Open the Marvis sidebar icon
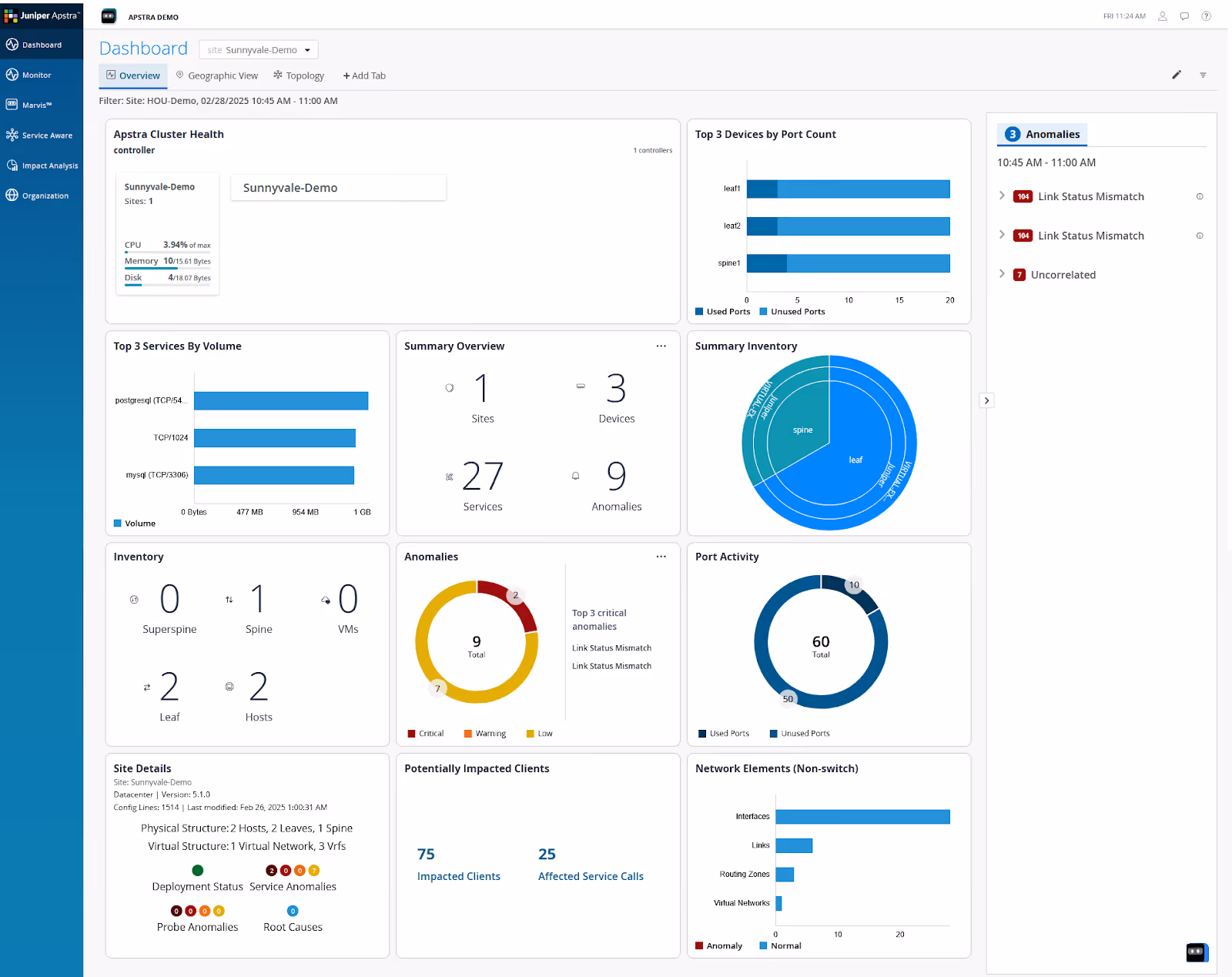Viewport: 1232px width, 977px height. click(12, 105)
